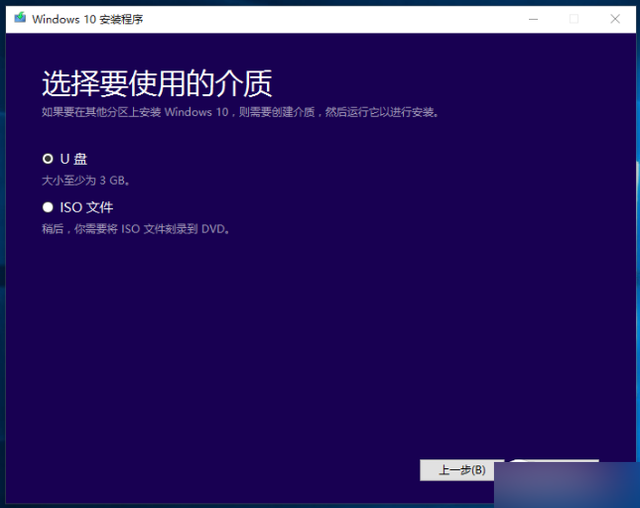Minimize the Windows 10 安装程序 window

pyautogui.click(x=533, y=19)
